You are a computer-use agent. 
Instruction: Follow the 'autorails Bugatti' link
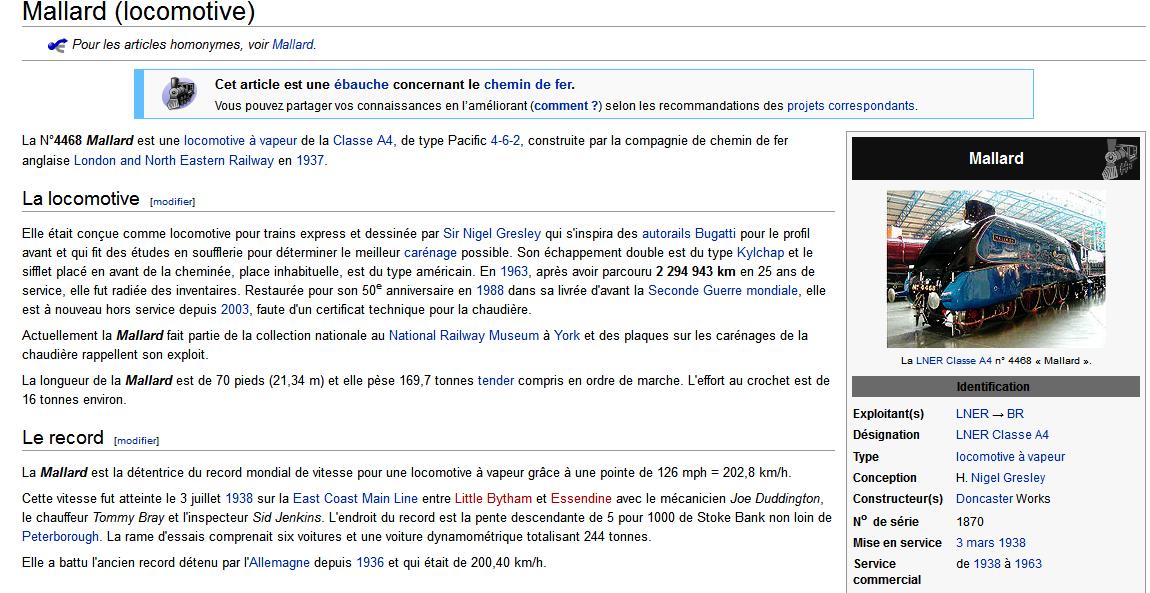(x=689, y=234)
